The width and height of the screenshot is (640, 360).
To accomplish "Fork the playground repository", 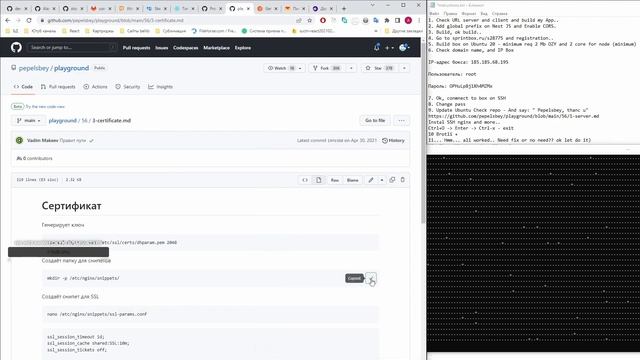I will pos(327,68).
